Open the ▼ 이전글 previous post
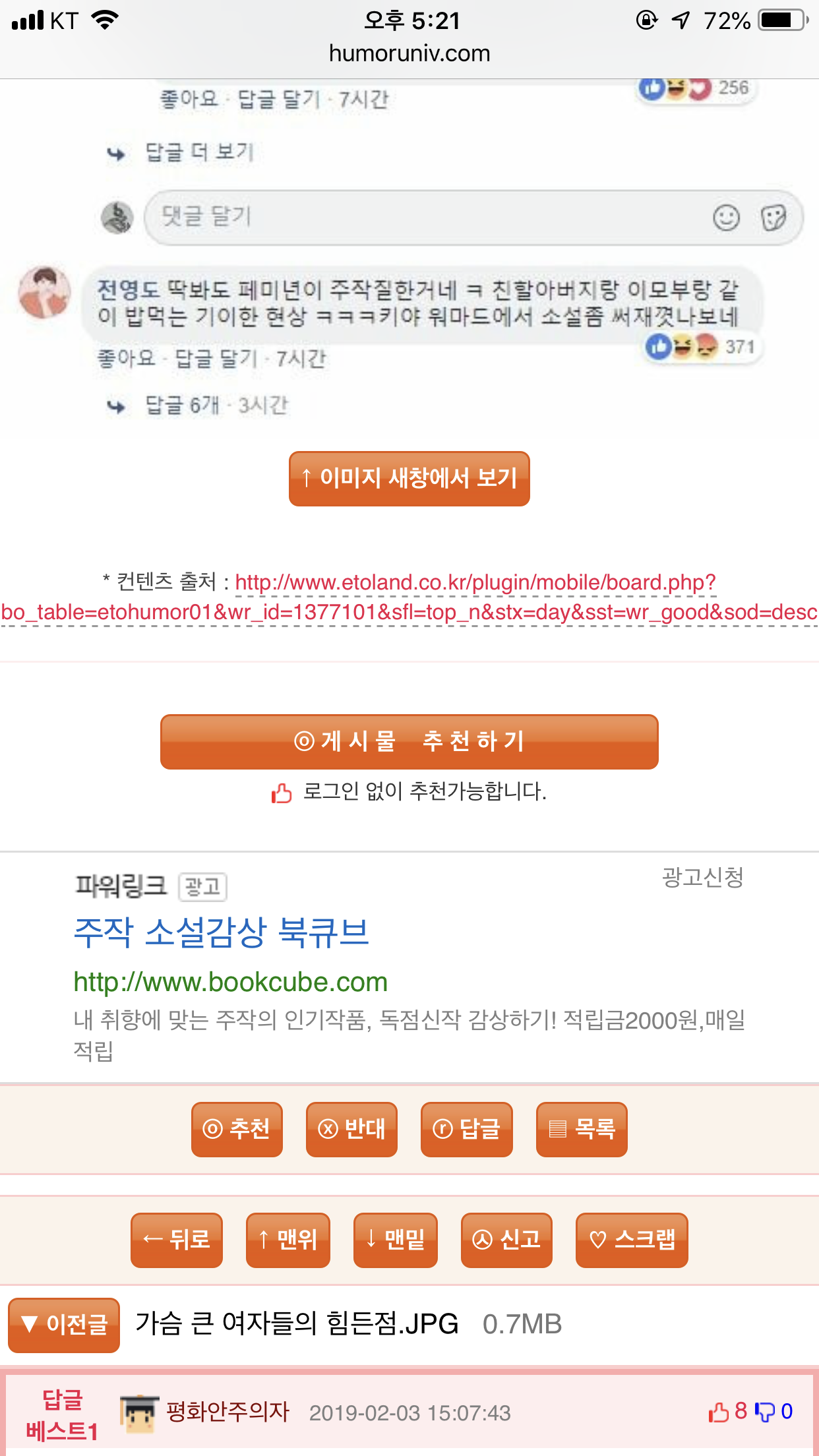 point(64,1324)
